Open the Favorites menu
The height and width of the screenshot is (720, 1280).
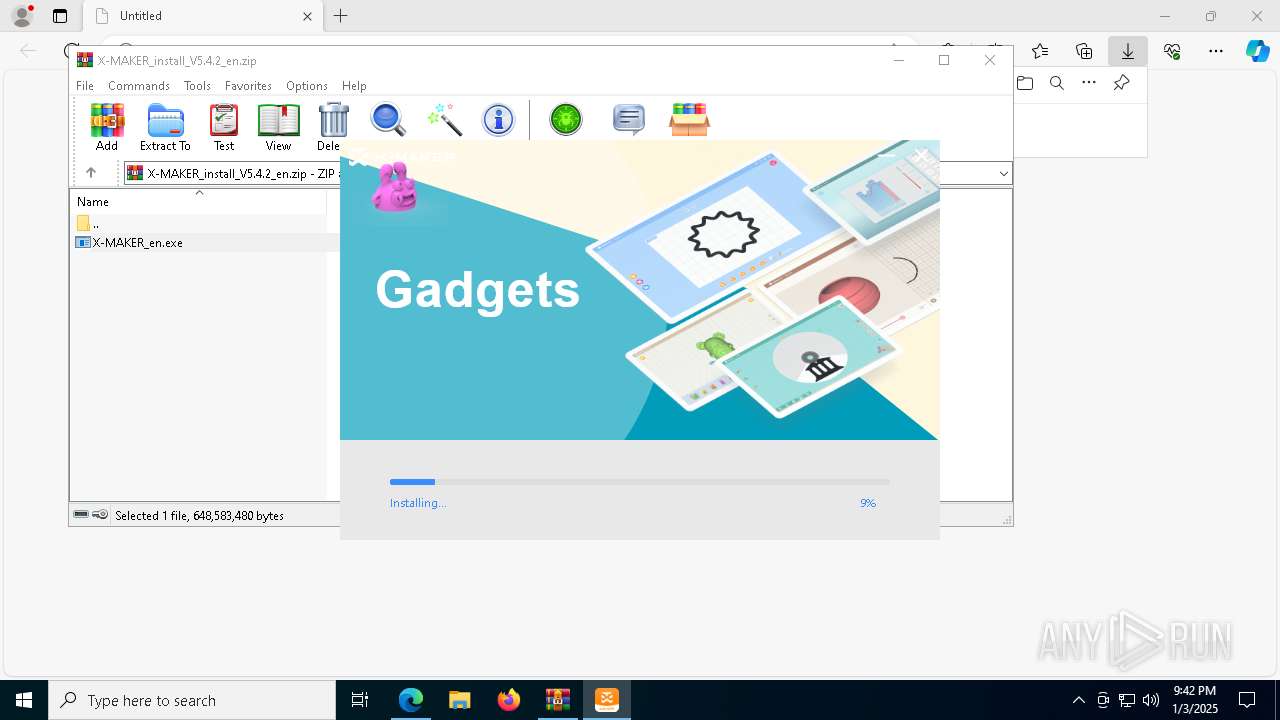tap(248, 86)
